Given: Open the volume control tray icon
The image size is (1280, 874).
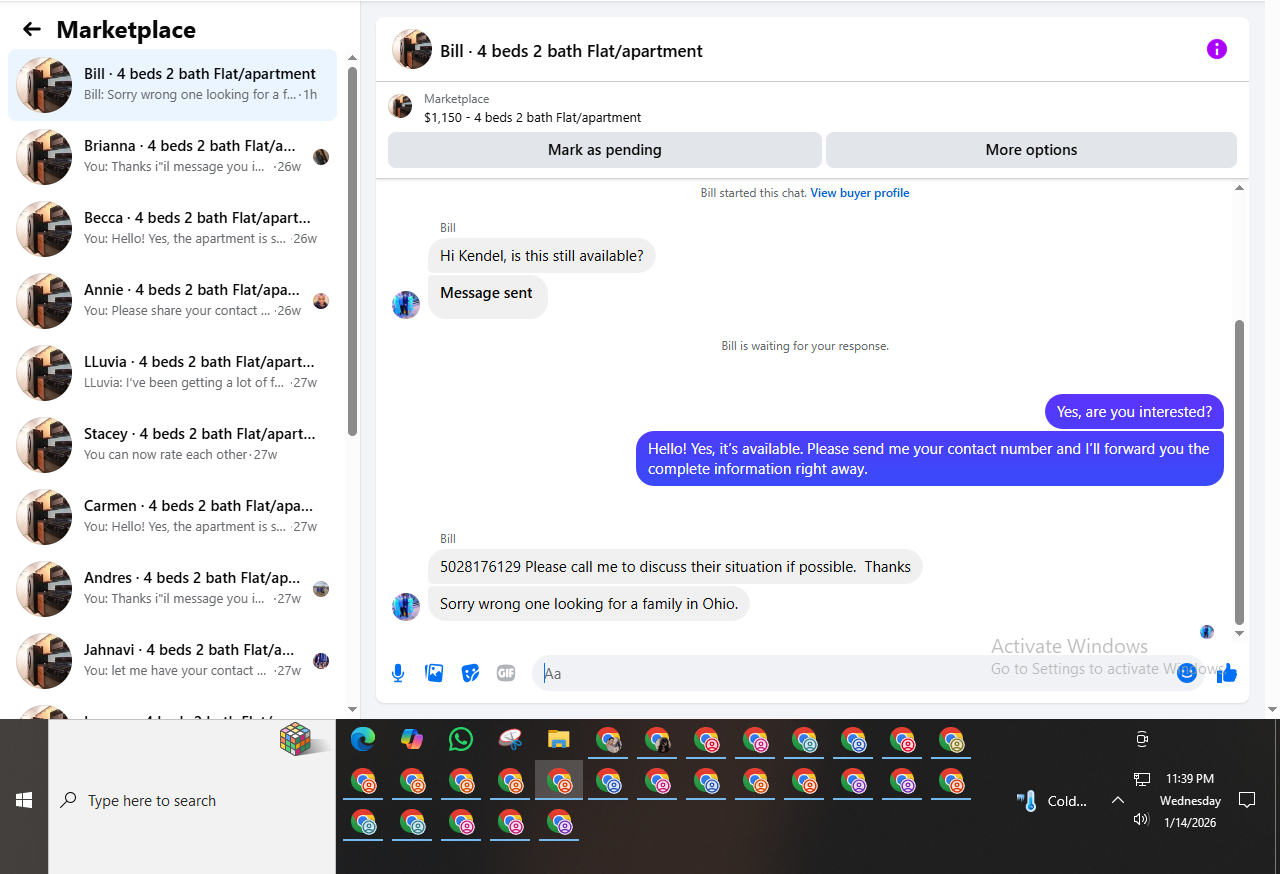Looking at the screenshot, I should [x=1142, y=819].
